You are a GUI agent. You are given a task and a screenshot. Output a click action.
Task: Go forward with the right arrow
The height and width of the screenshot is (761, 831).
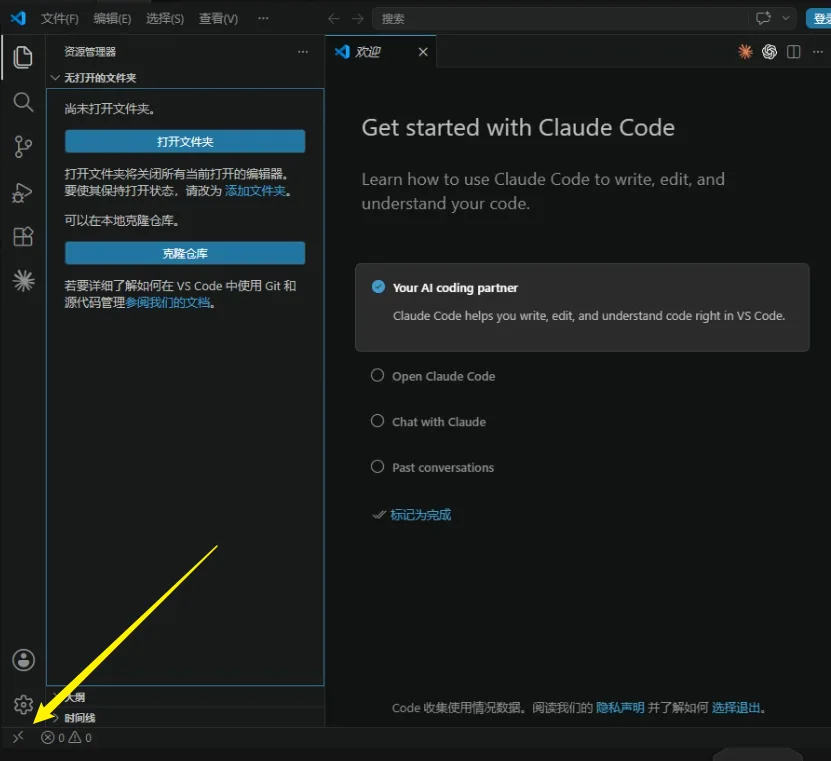[358, 19]
